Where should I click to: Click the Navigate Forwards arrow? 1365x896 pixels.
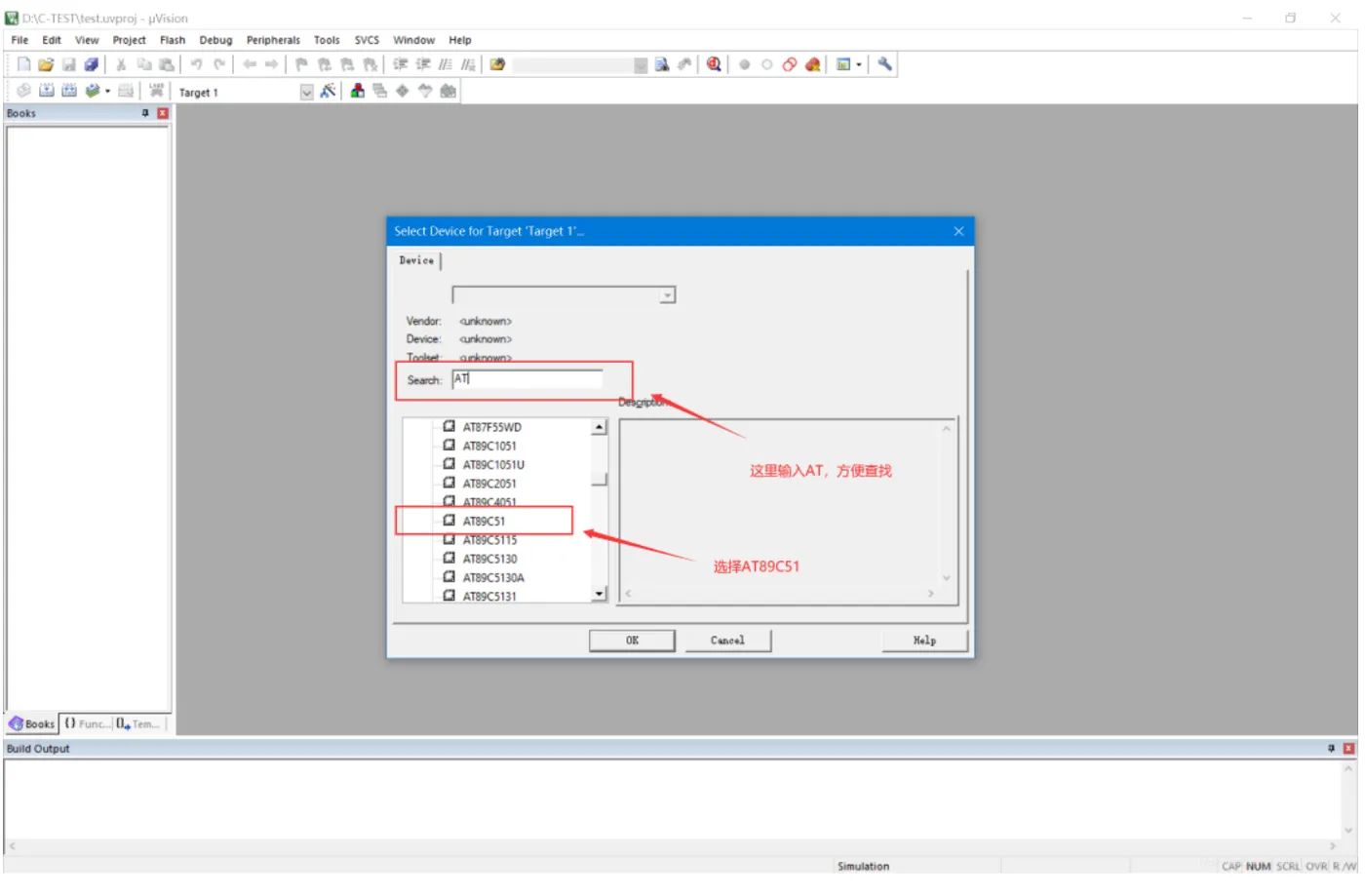tap(272, 64)
